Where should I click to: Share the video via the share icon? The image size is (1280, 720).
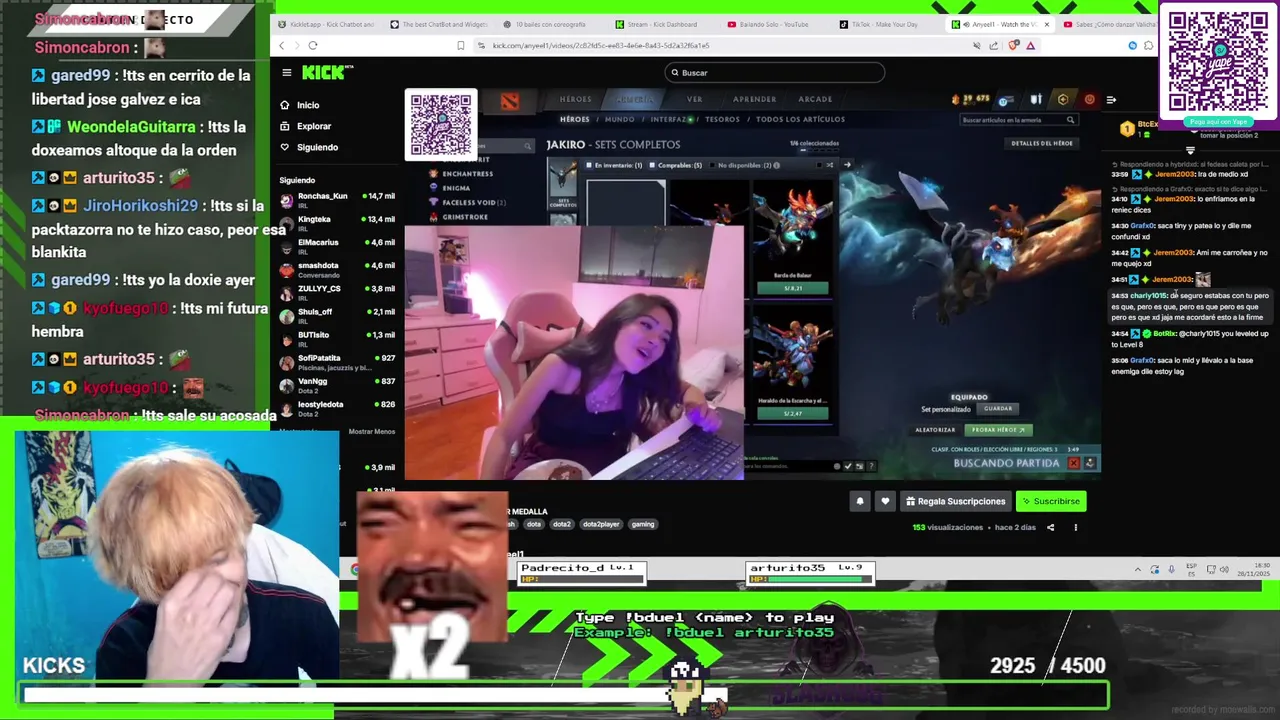(1050, 527)
